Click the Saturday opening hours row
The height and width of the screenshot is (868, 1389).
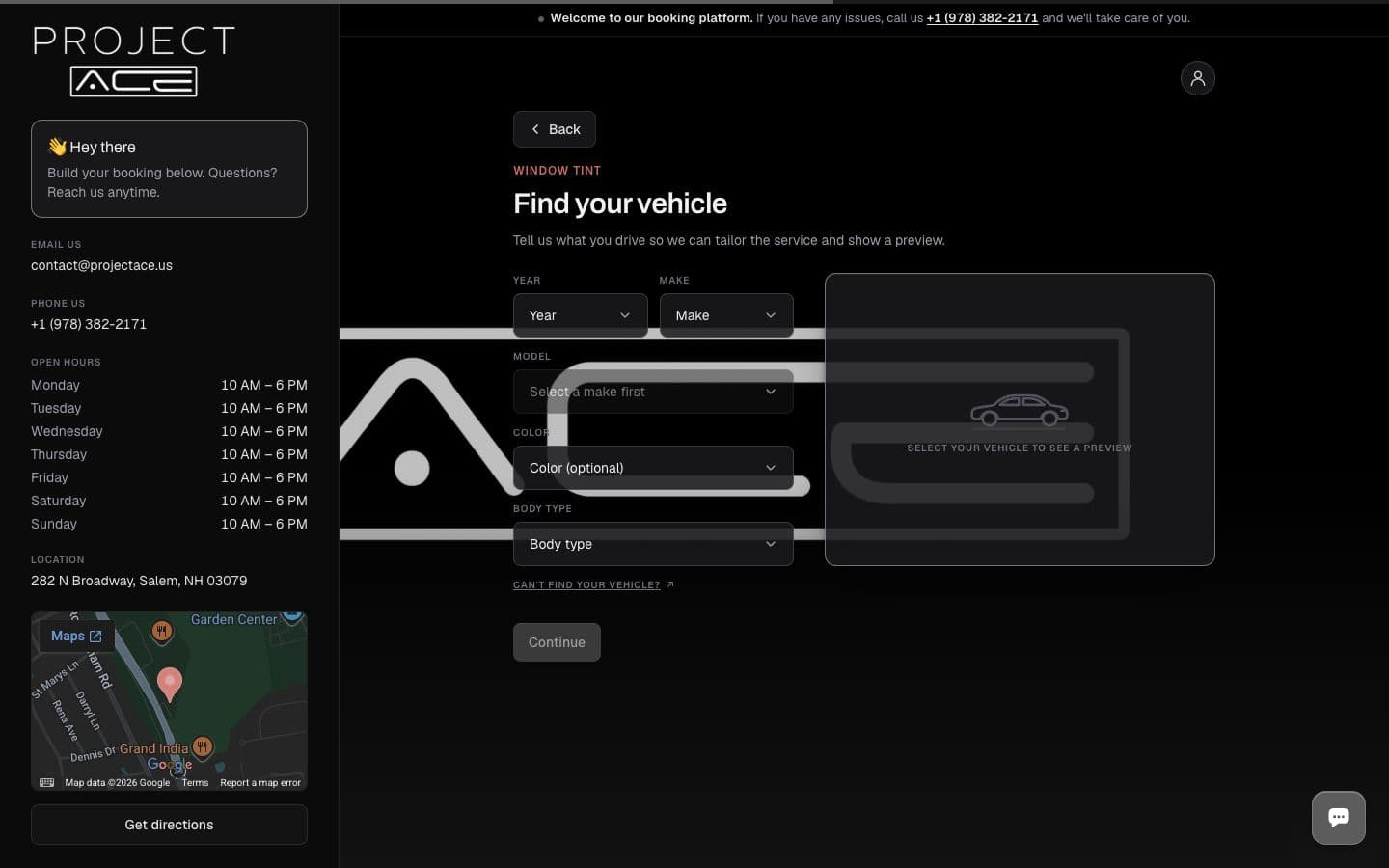(169, 501)
